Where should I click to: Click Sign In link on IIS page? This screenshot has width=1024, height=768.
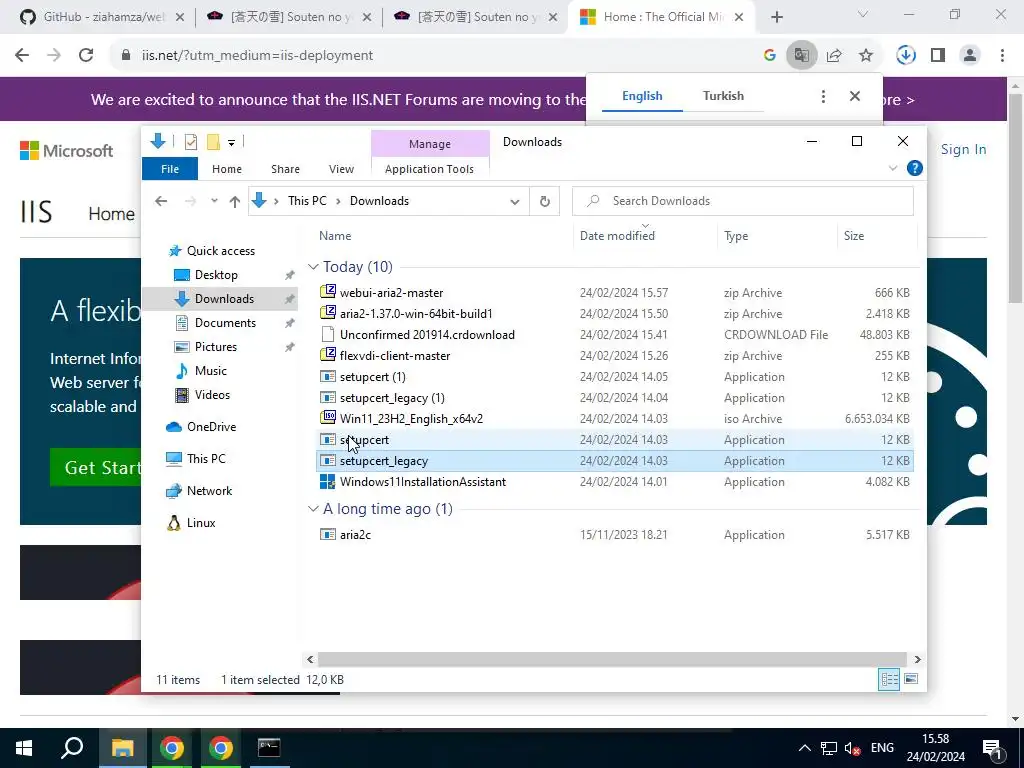tap(963, 150)
